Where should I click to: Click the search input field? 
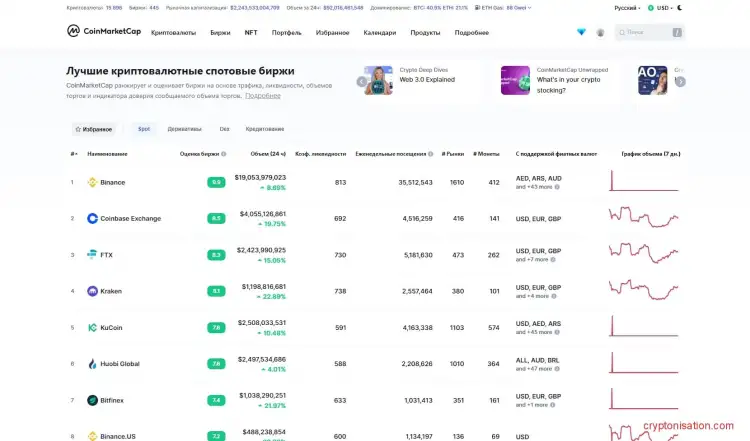click(650, 33)
